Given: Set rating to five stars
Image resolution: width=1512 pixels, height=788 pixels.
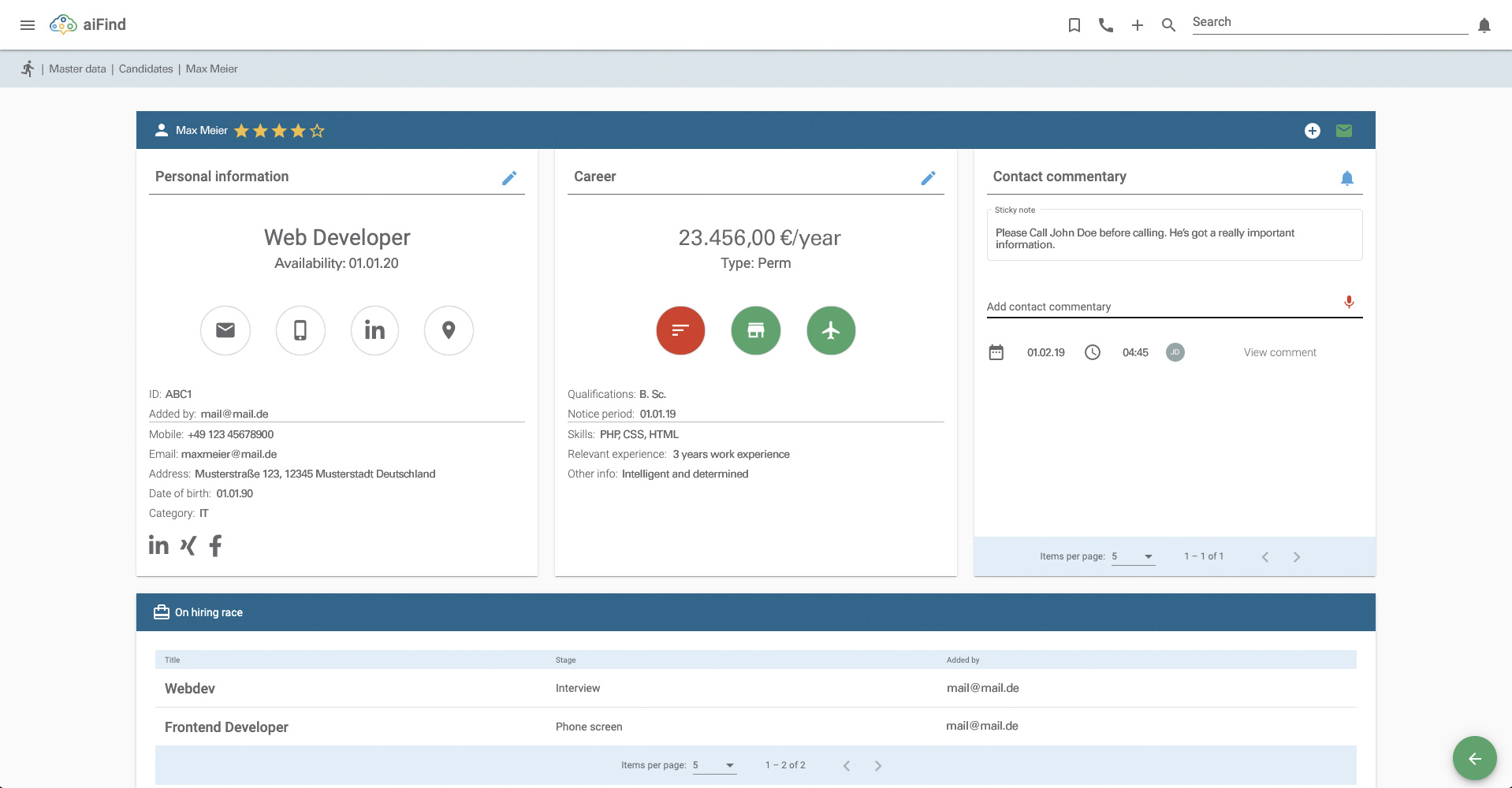Looking at the screenshot, I should pos(317,131).
